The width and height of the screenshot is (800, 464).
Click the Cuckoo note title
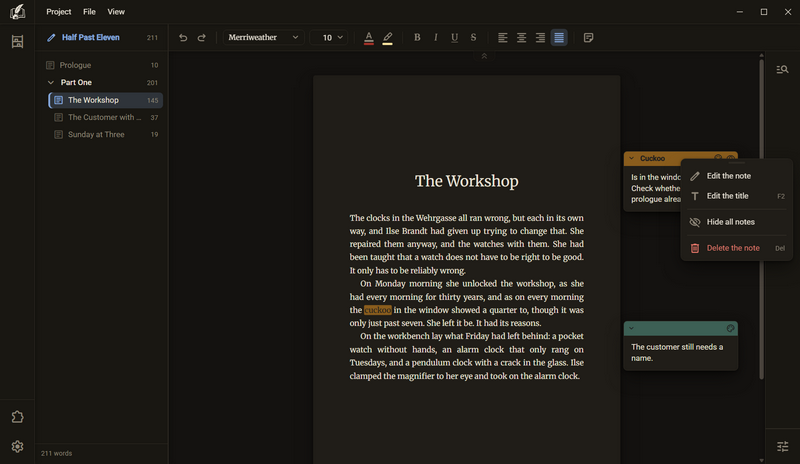click(653, 158)
